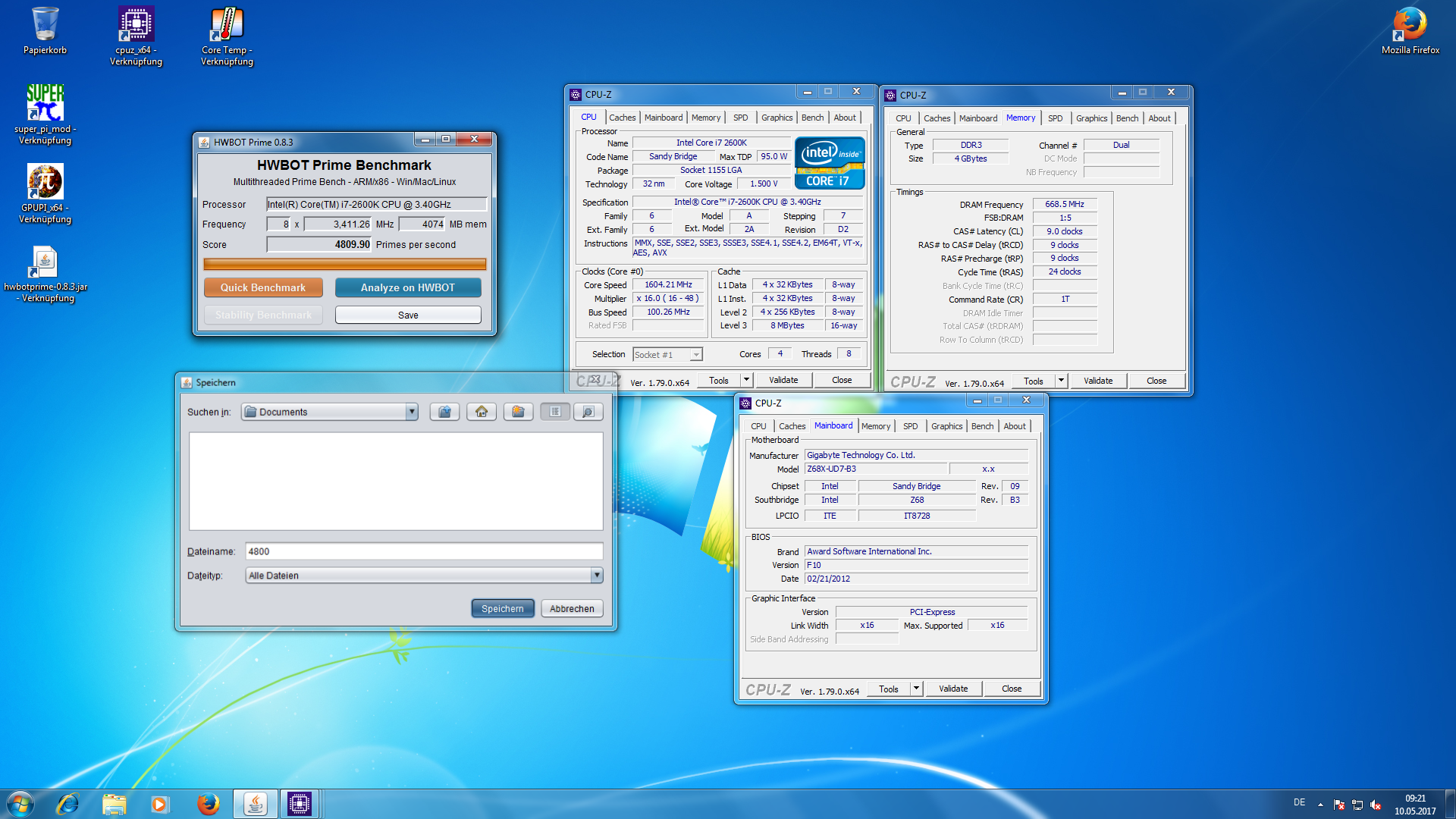This screenshot has height=819, width=1456.
Task: Open Dateityp 'Alle Dateien' dropdown
Action: pyautogui.click(x=597, y=576)
